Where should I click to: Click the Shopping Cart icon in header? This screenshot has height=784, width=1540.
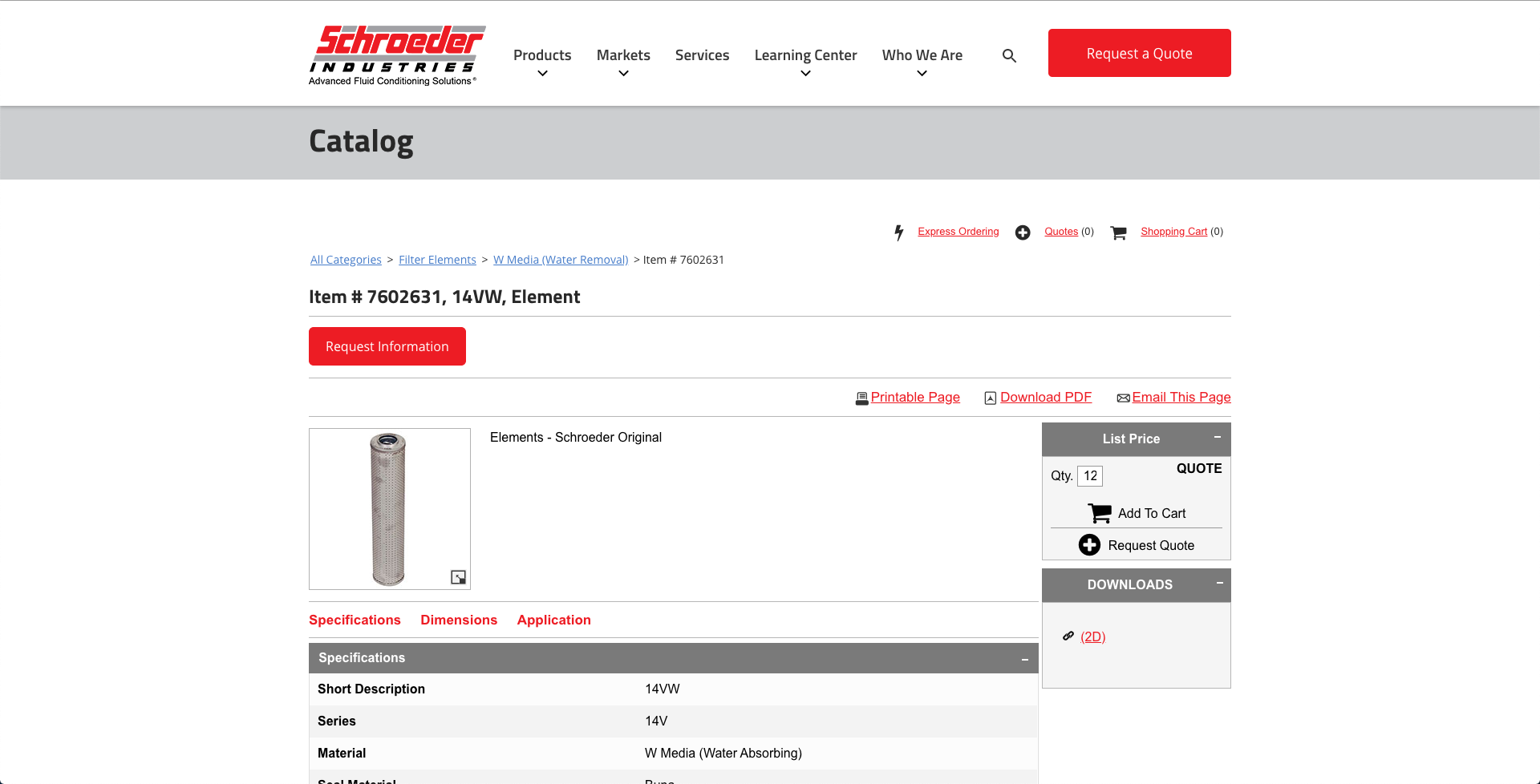pyautogui.click(x=1118, y=232)
